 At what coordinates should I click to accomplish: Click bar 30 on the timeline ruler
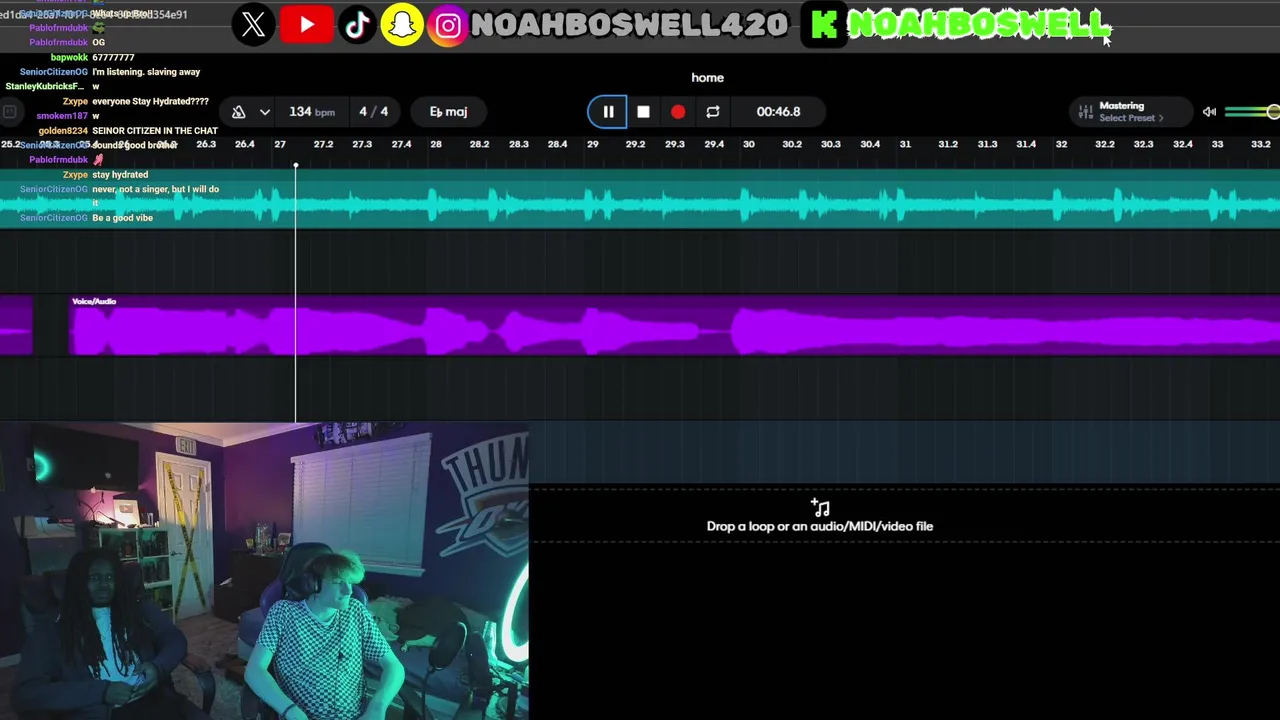coord(748,144)
